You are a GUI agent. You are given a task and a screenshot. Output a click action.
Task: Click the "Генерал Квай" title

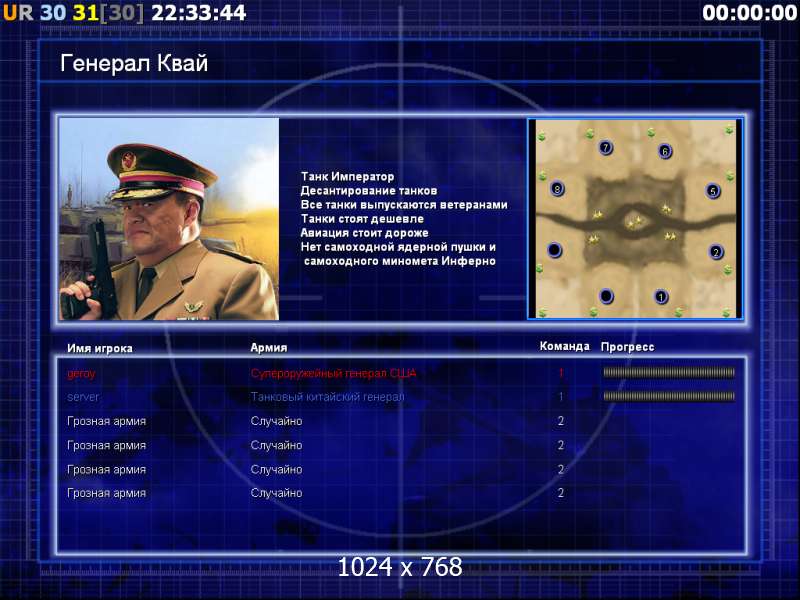(x=134, y=63)
